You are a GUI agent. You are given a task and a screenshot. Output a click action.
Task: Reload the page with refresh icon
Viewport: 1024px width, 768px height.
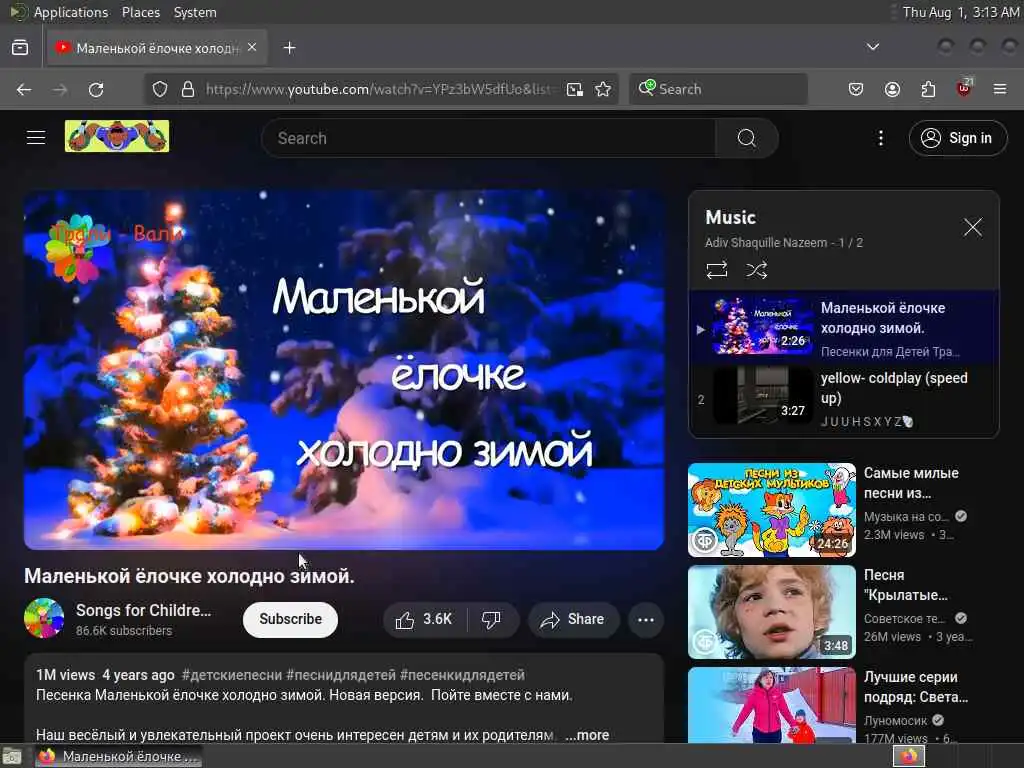tap(96, 89)
